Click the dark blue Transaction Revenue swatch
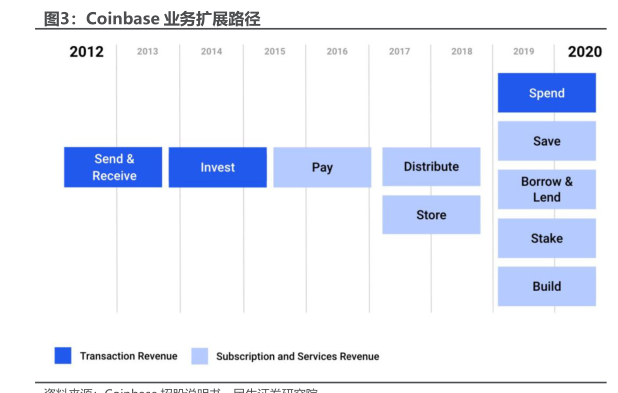Viewport: 618px width, 393px height. coord(63,356)
